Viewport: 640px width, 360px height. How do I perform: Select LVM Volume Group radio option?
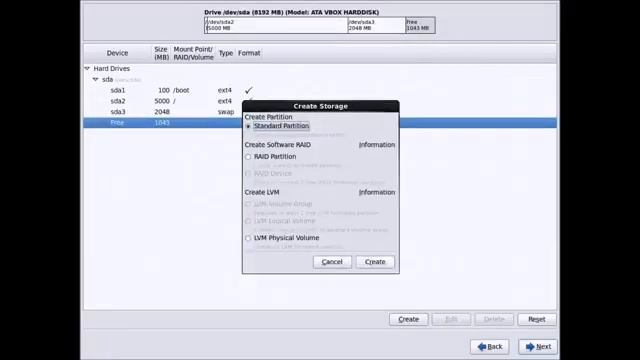click(248, 204)
